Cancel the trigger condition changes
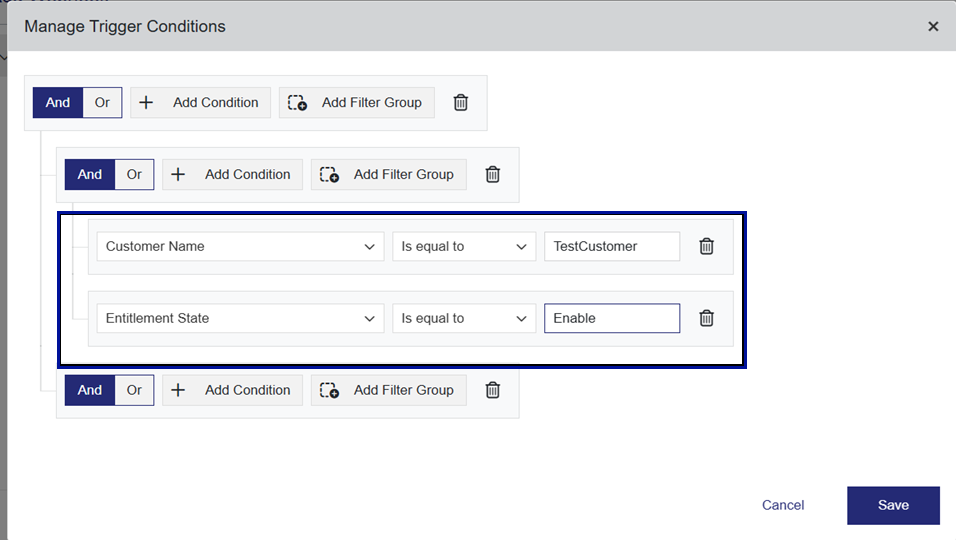This screenshot has height=540, width=956. click(783, 505)
